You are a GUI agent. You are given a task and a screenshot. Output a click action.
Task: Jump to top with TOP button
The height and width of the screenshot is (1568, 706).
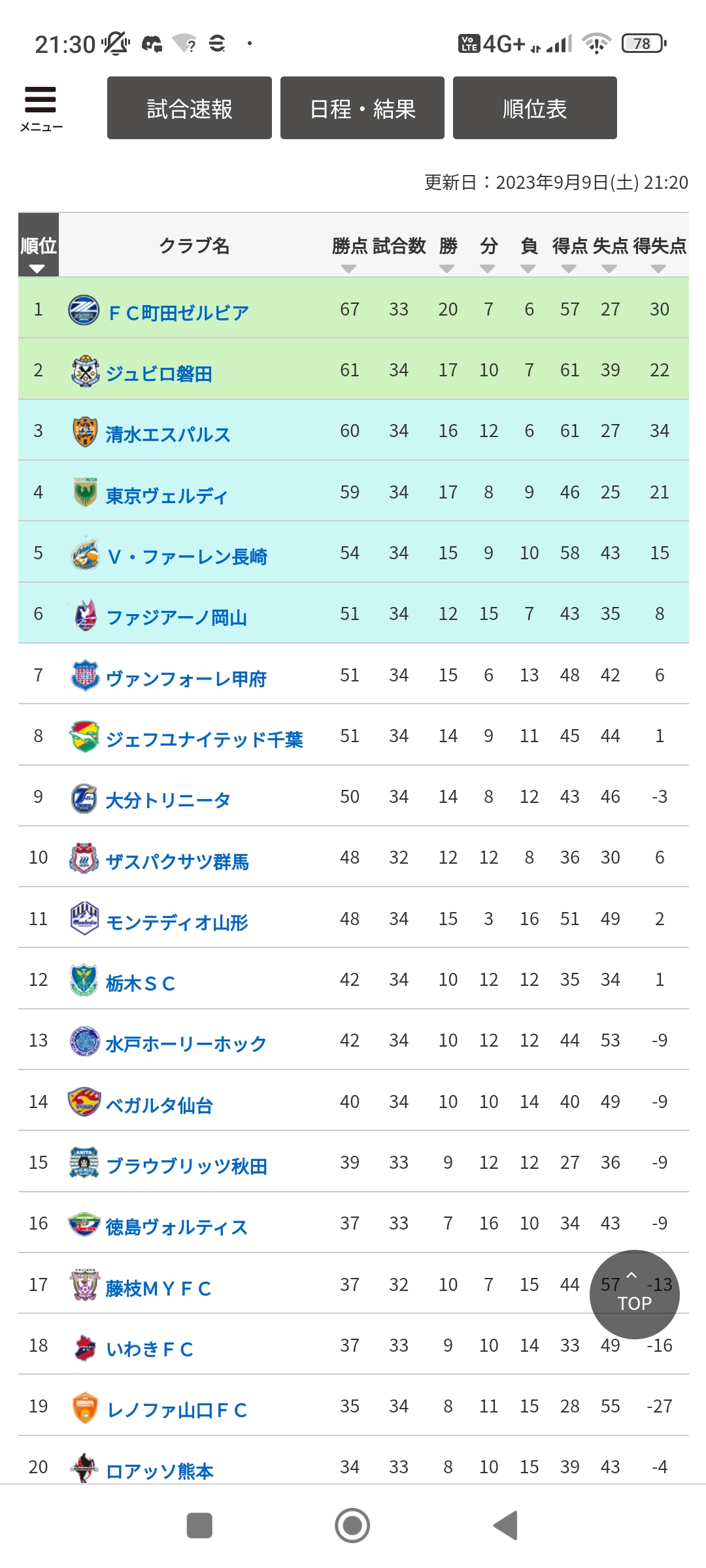click(635, 1294)
